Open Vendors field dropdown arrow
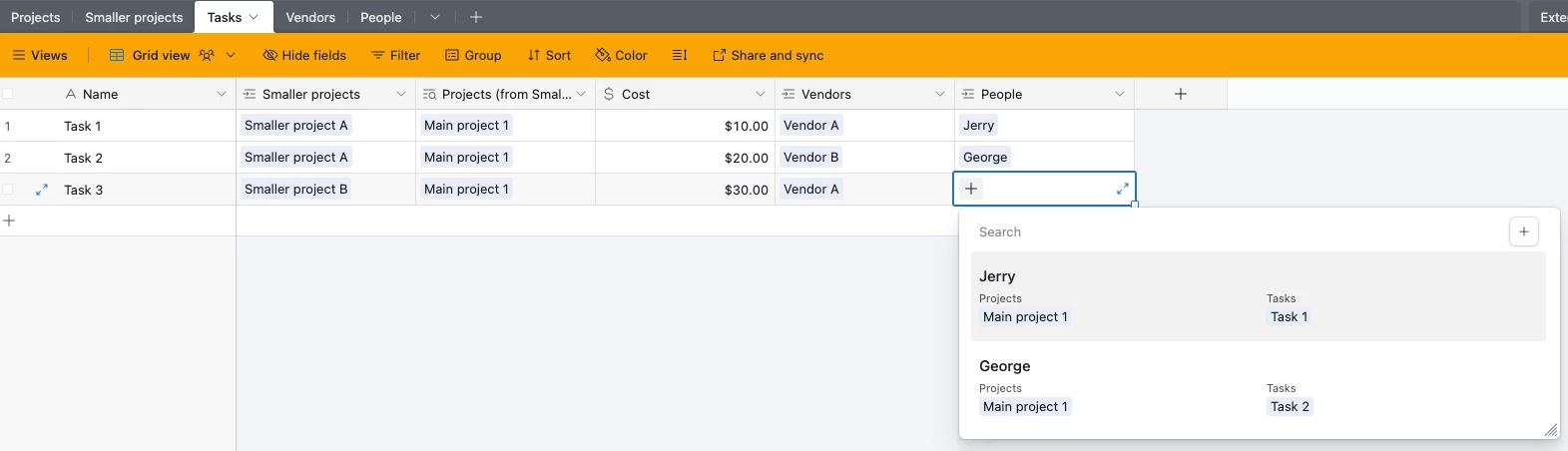This screenshot has width=1568, height=451. point(940,94)
